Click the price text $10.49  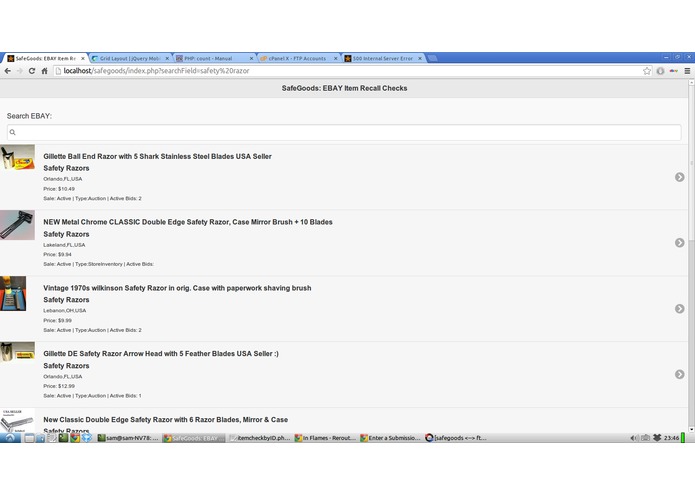coord(66,189)
